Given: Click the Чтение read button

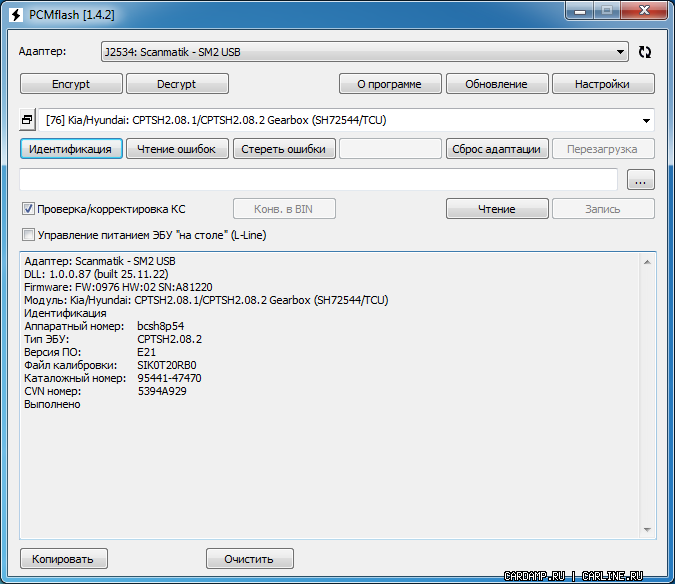Looking at the screenshot, I should (x=497, y=209).
